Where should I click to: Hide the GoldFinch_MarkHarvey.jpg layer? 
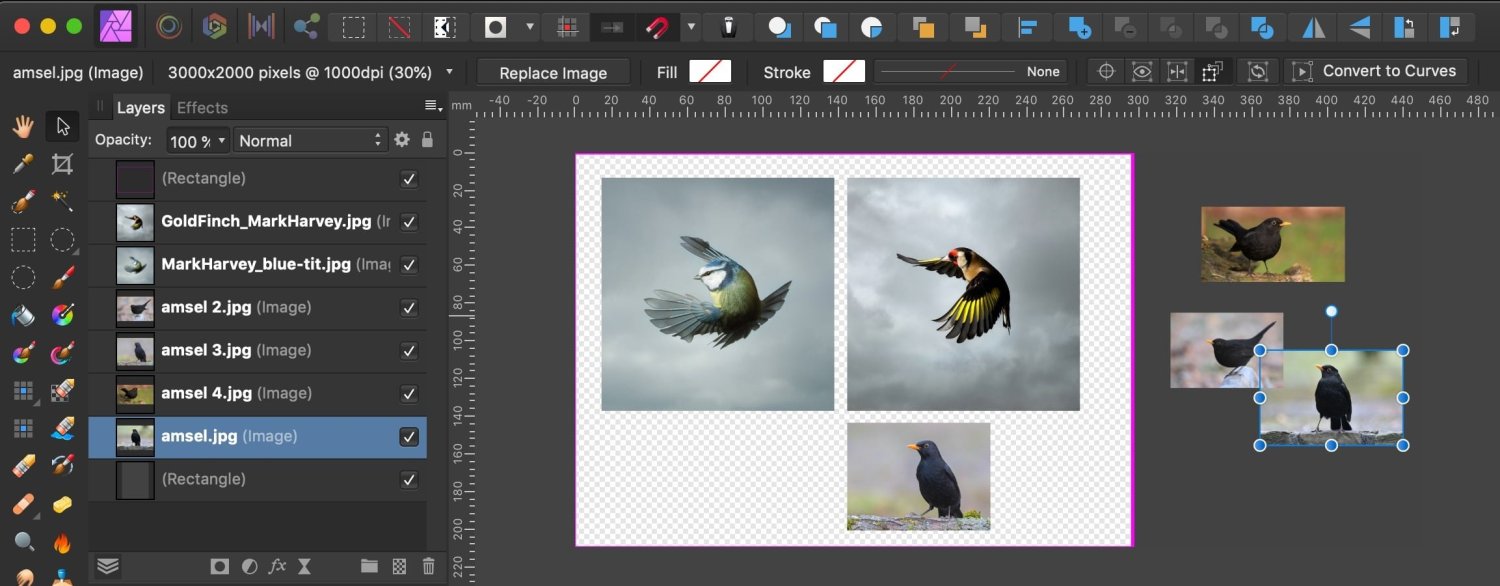[408, 222]
